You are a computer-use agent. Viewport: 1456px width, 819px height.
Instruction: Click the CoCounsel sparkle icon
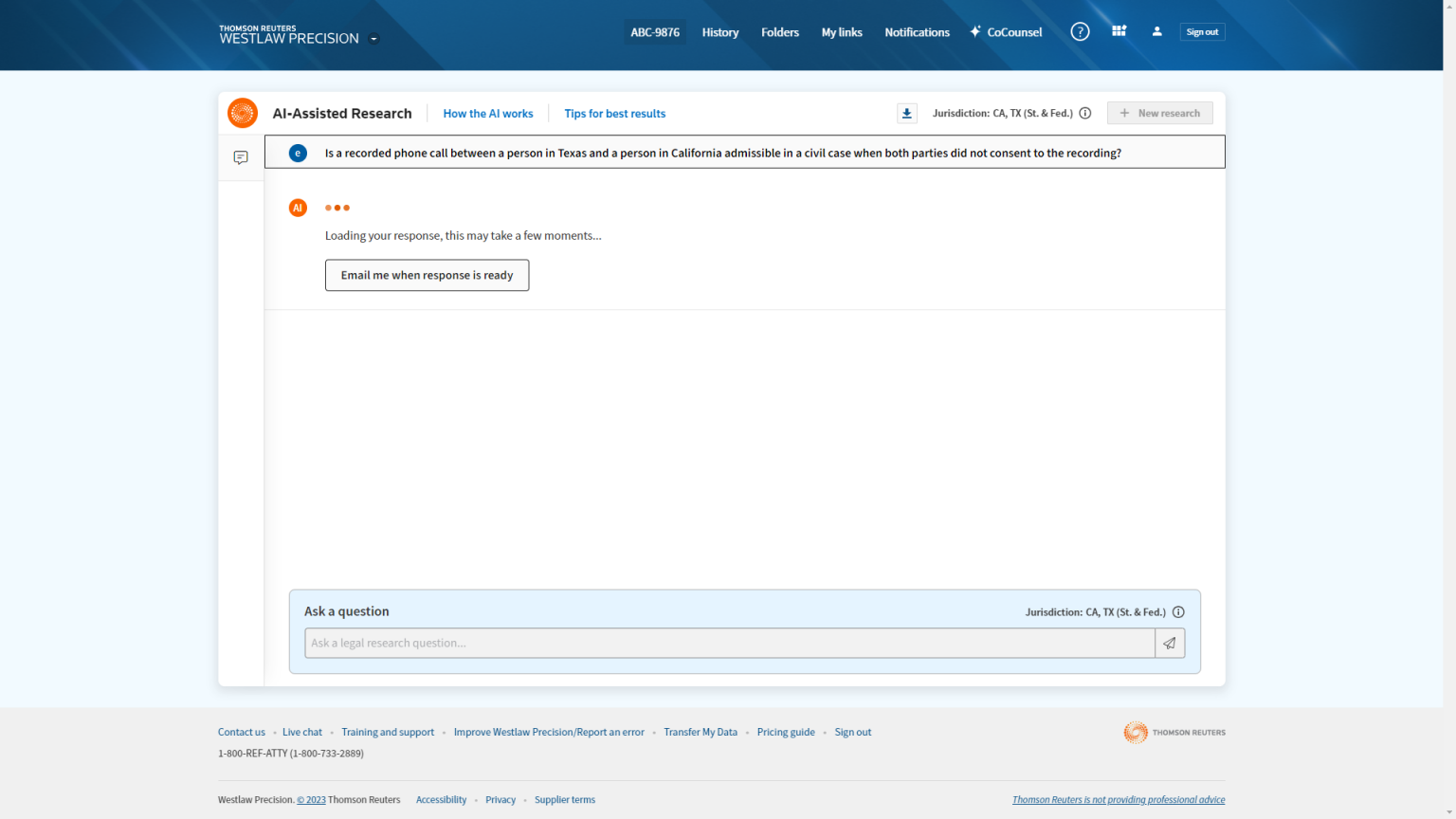974,31
